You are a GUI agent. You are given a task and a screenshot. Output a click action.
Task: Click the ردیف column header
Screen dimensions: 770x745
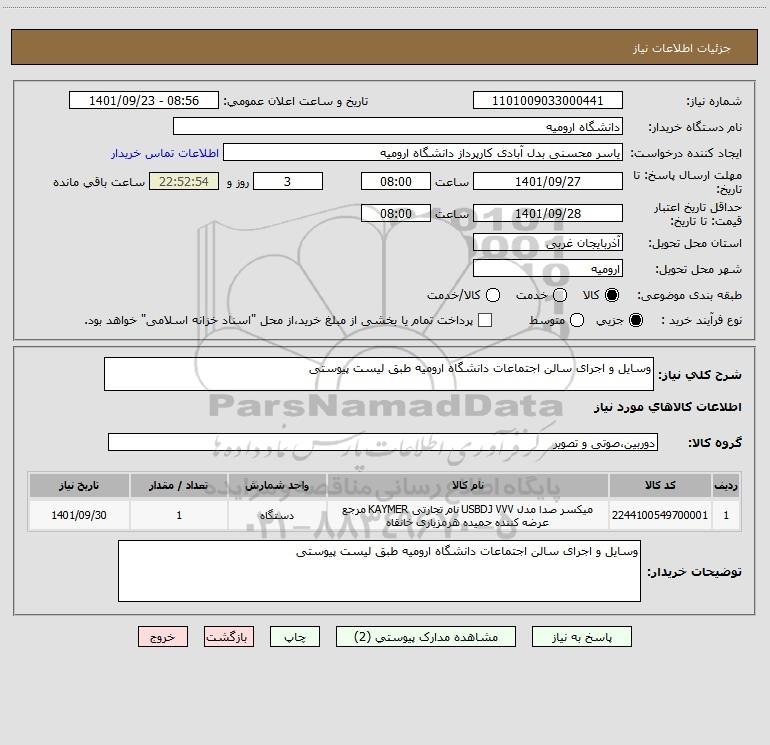tap(726, 485)
